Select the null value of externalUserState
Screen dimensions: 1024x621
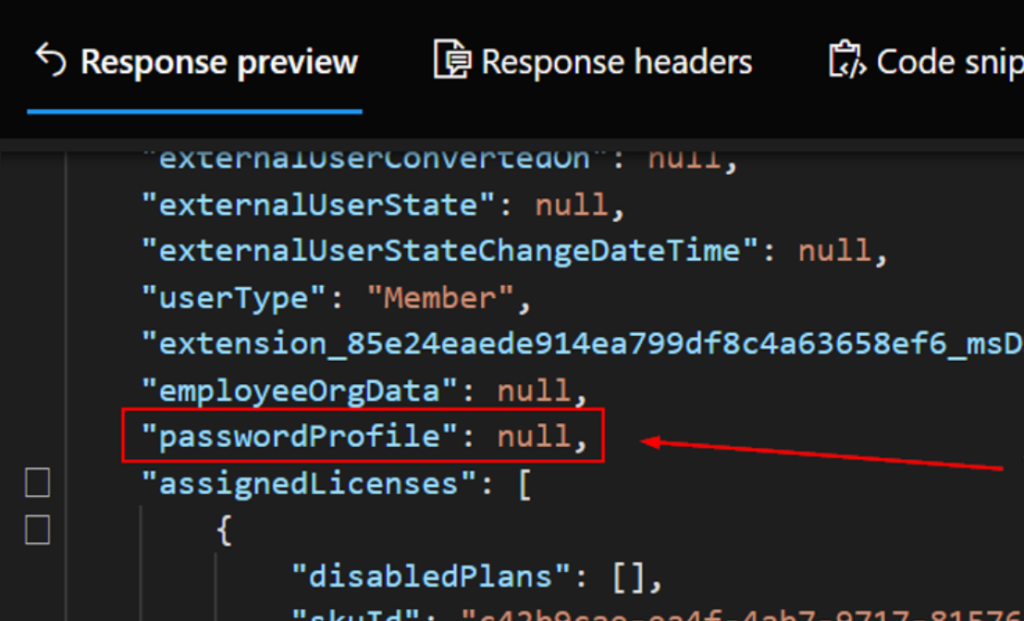tap(572, 206)
